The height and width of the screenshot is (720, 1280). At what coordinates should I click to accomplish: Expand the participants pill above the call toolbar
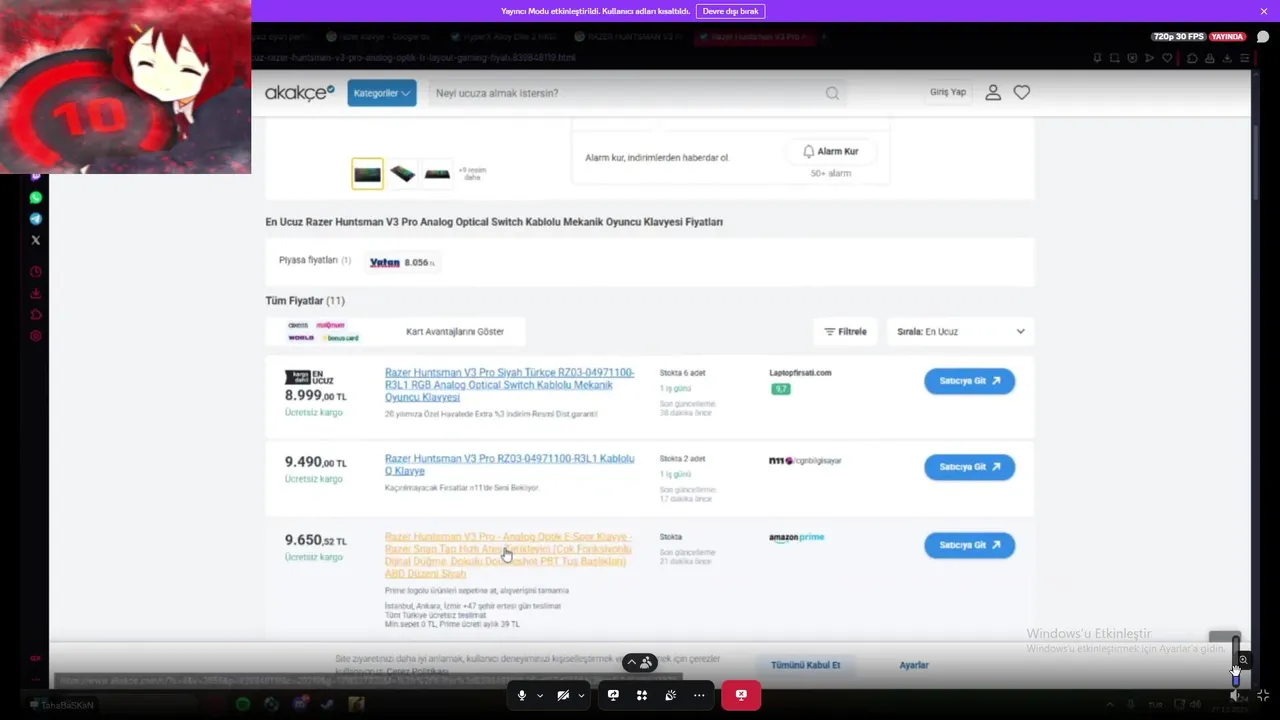(640, 662)
